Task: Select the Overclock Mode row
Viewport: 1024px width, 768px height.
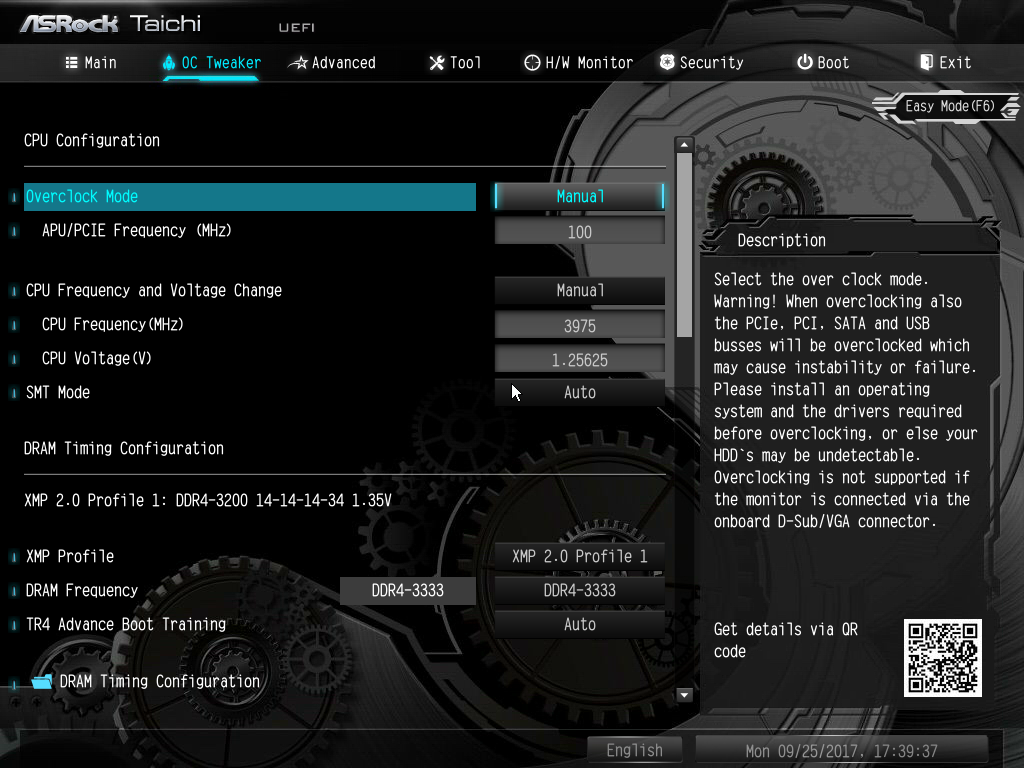Action: tap(249, 197)
